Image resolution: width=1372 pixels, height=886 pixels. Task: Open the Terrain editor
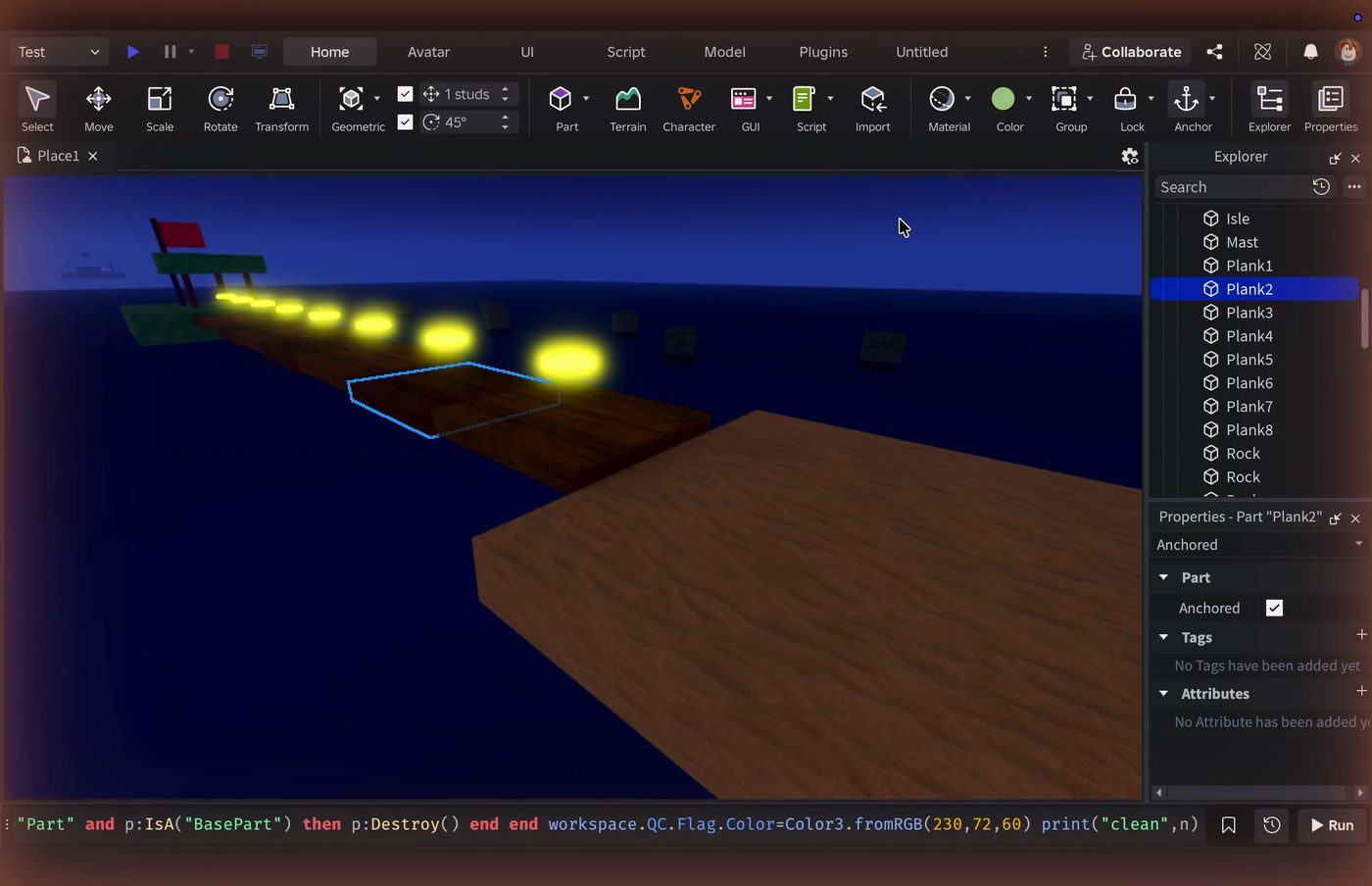(x=628, y=108)
